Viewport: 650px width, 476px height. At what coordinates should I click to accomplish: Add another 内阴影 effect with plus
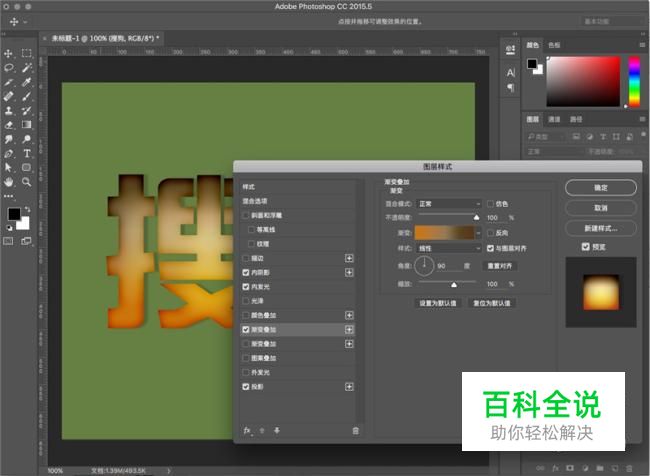coord(349,272)
